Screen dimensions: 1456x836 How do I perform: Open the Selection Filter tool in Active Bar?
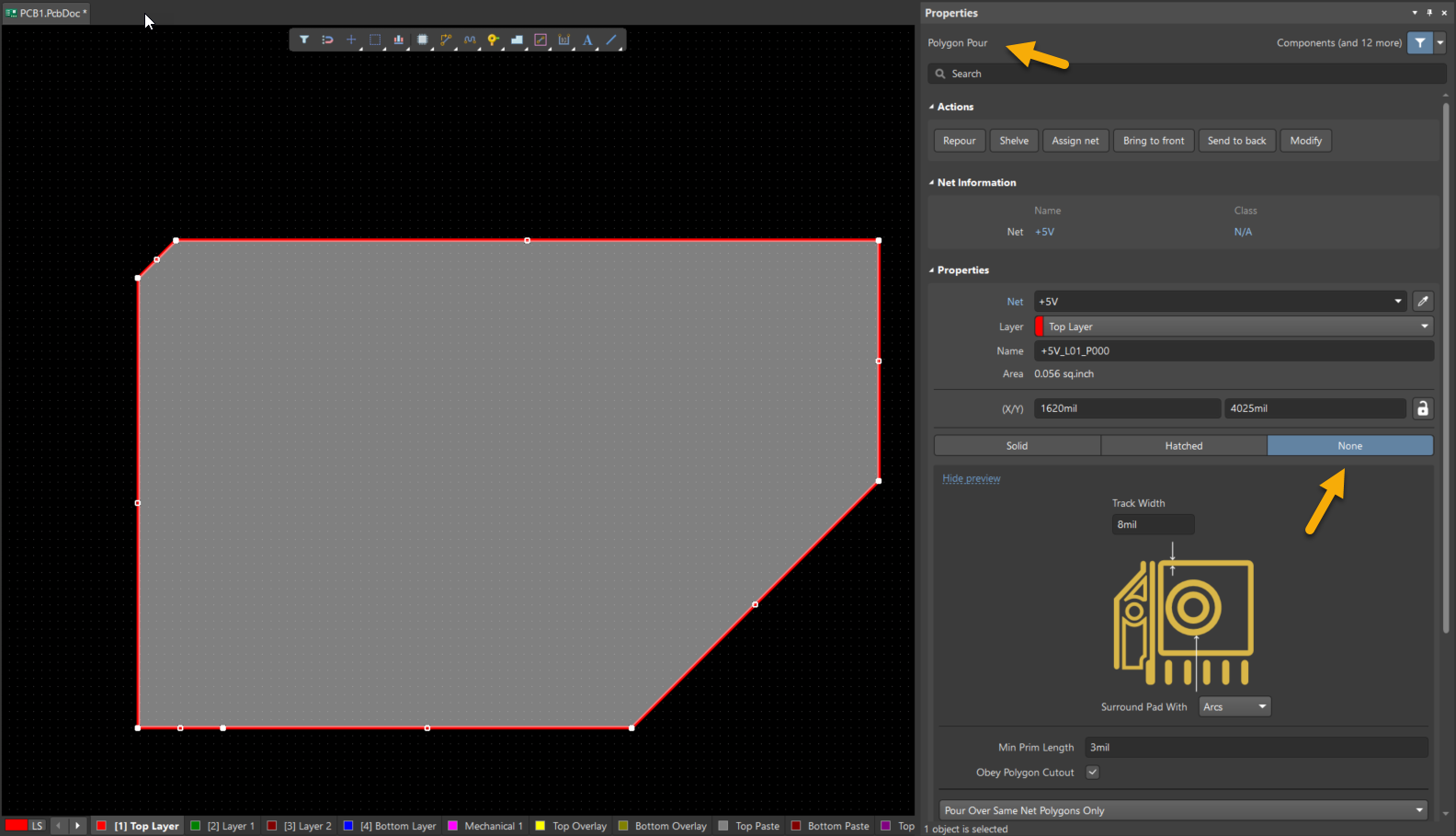point(303,40)
